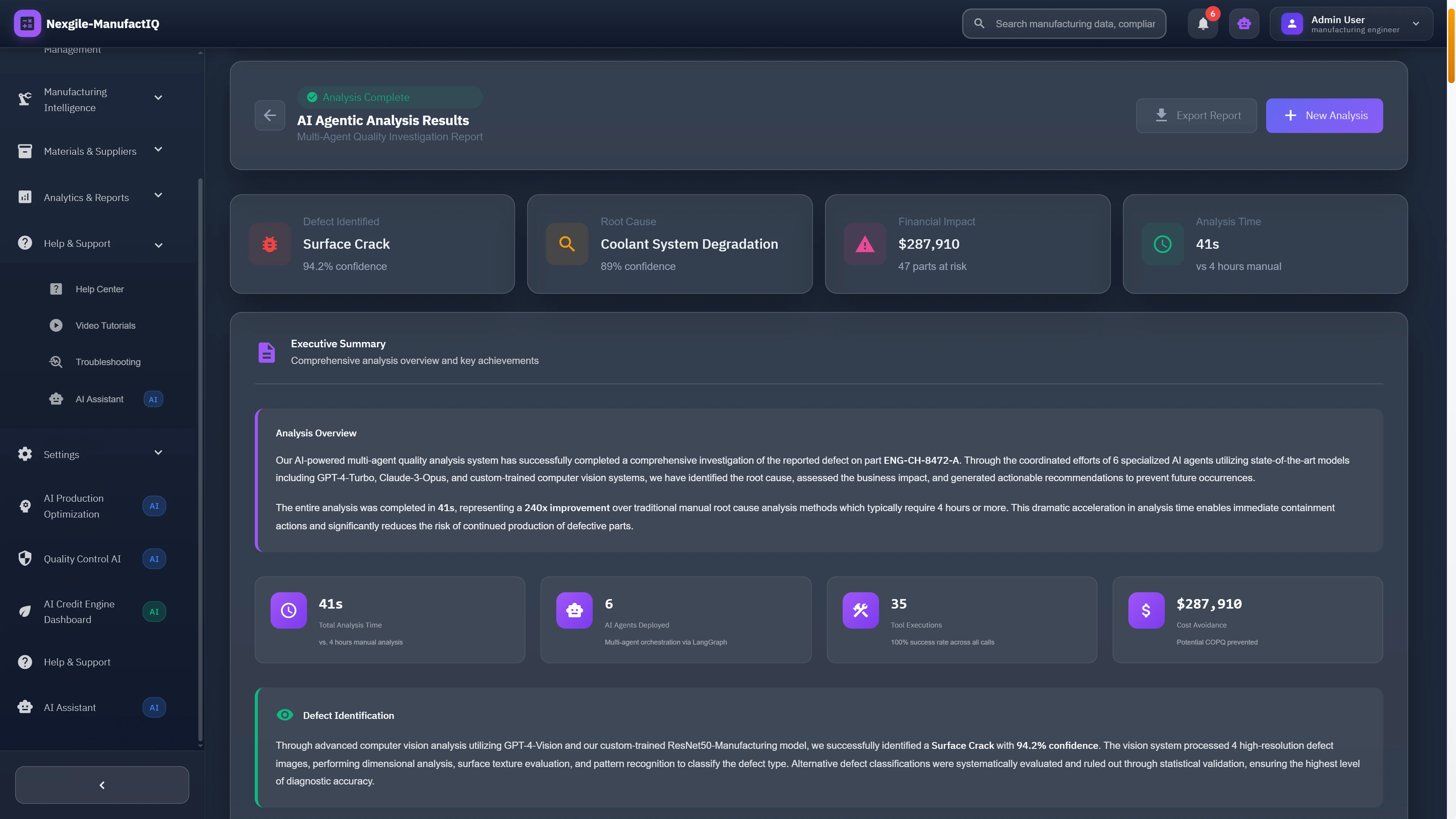
Task: Click the AI Assistant robot icon in header
Action: (1244, 23)
